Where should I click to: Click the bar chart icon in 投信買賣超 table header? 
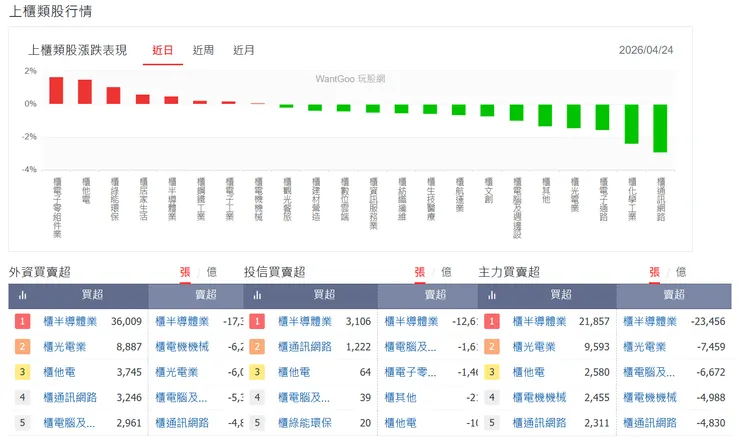tap(257, 295)
